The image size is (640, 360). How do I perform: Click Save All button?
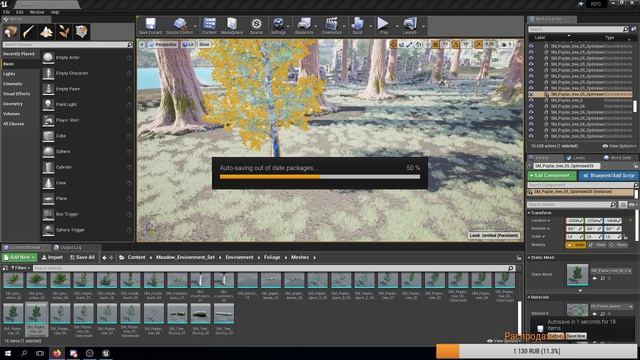point(82,258)
